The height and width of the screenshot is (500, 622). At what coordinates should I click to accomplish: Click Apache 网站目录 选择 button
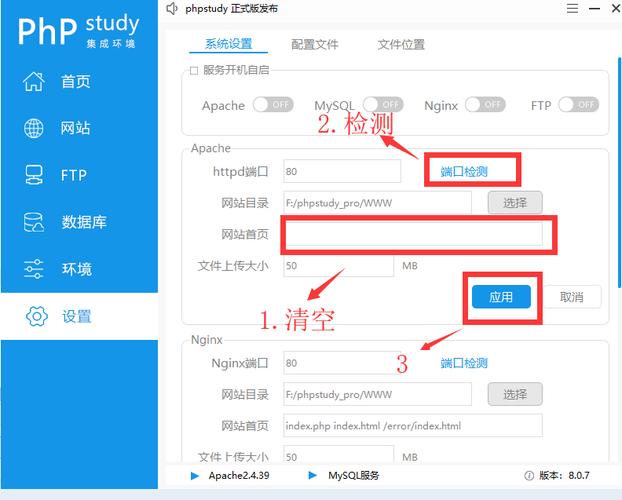pyautogui.click(x=515, y=203)
